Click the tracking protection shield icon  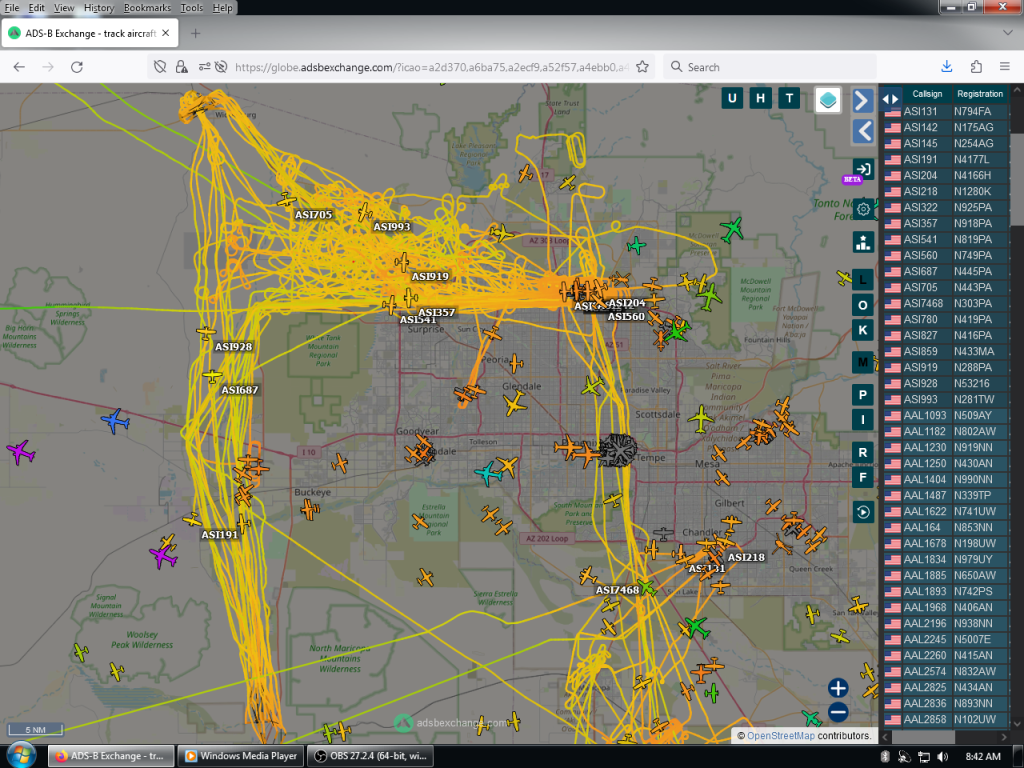159,67
